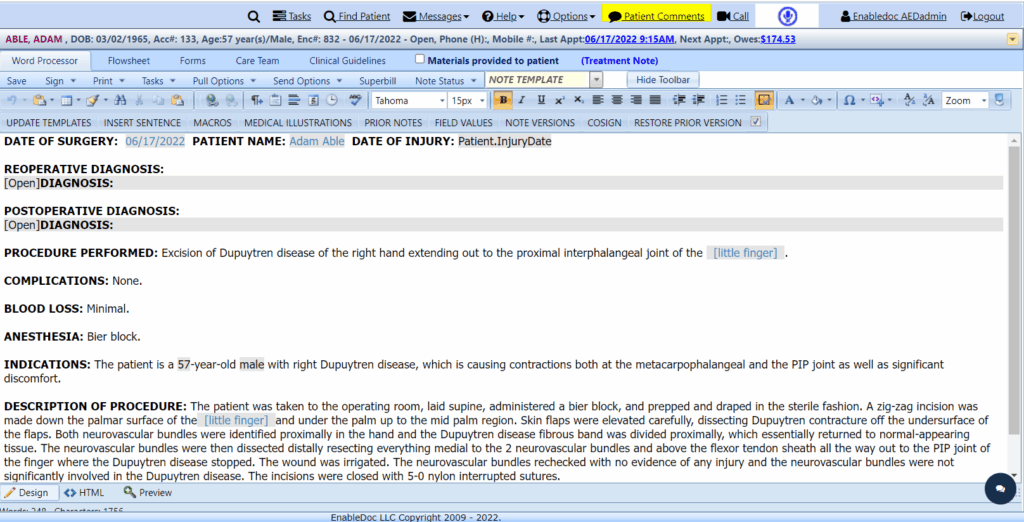Run the ABC spell check icon

coord(355,101)
